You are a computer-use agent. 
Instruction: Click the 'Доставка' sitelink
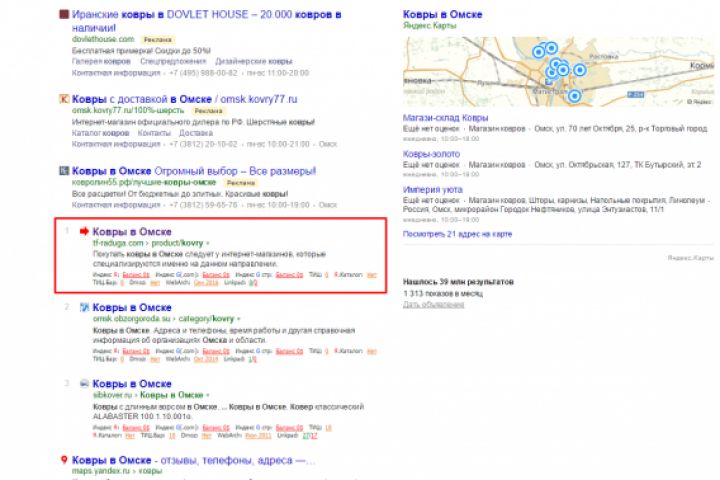pos(196,133)
